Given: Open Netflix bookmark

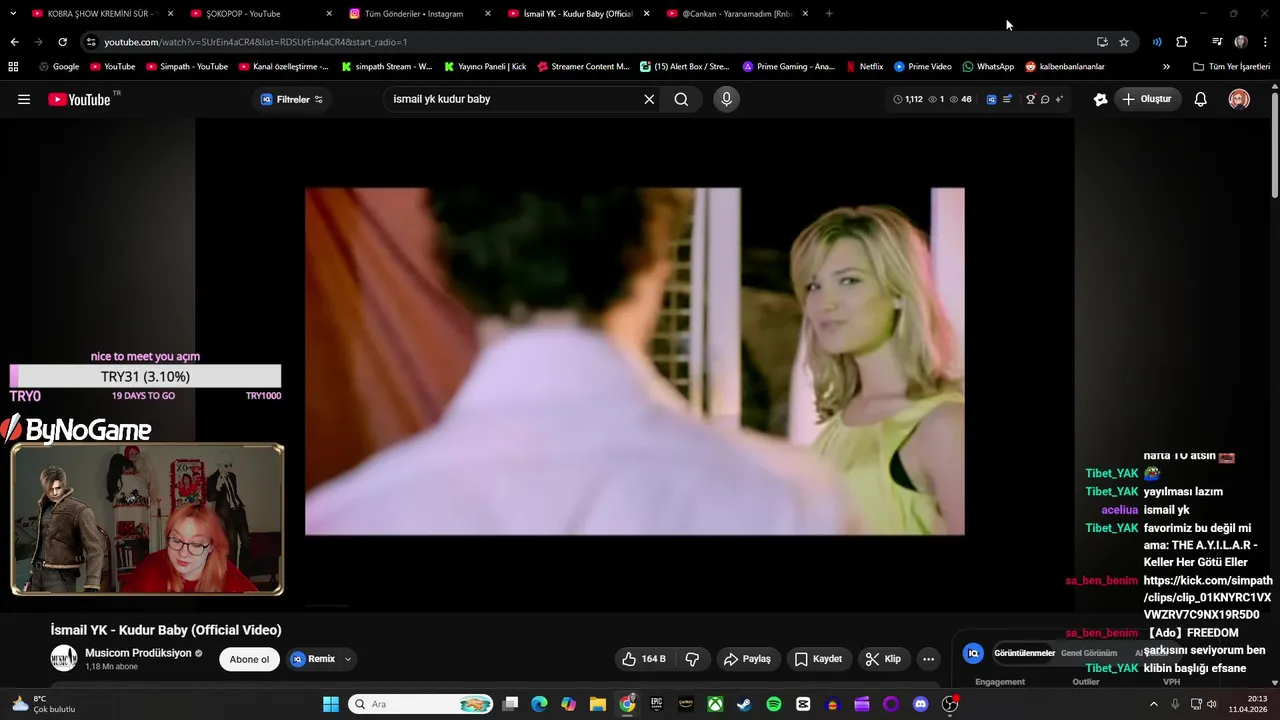Looking at the screenshot, I should [x=864, y=67].
